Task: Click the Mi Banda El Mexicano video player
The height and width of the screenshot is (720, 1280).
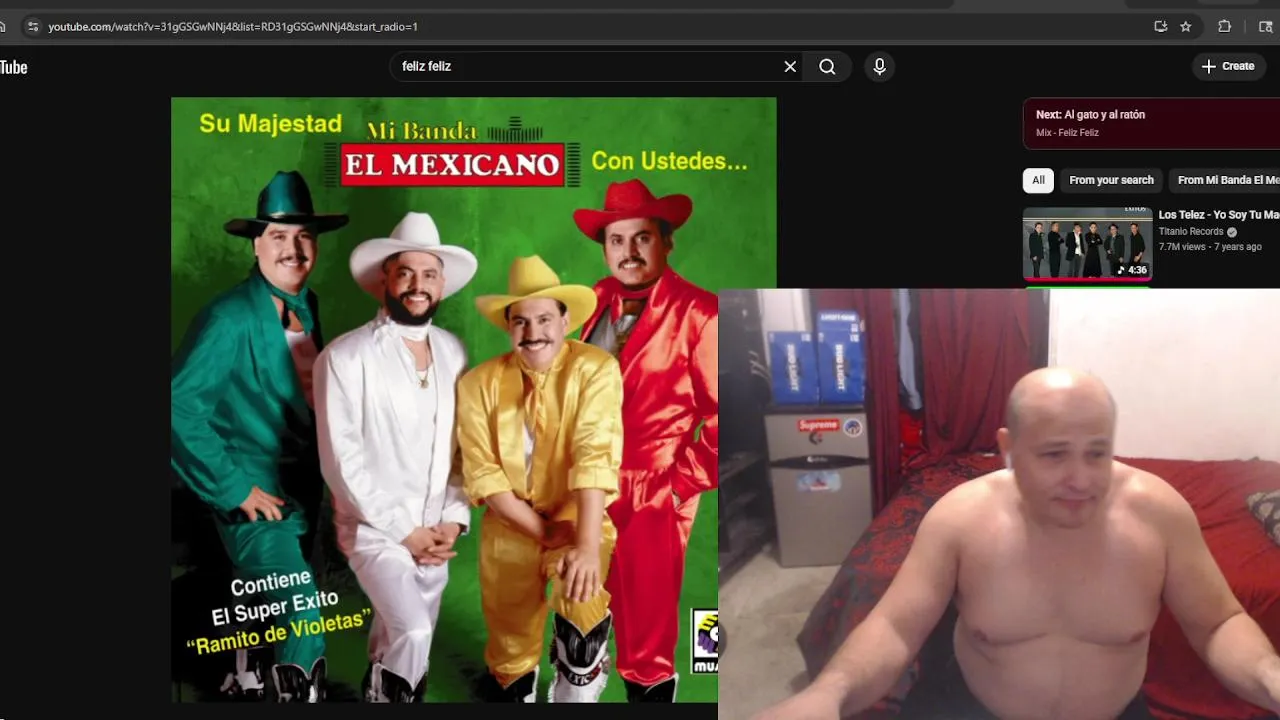Action: pyautogui.click(x=474, y=400)
